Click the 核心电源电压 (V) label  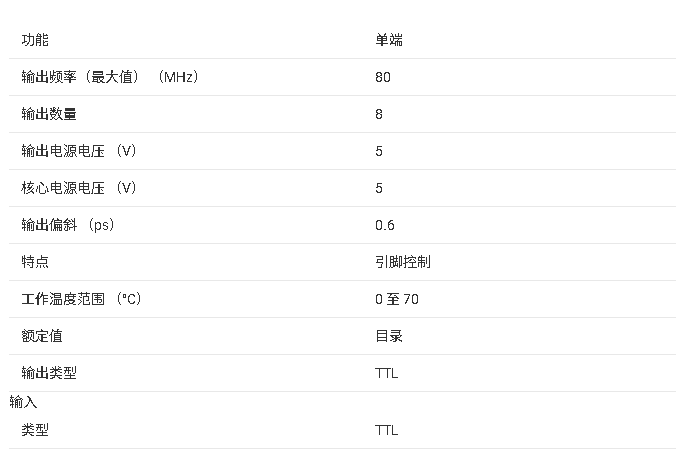(79, 188)
